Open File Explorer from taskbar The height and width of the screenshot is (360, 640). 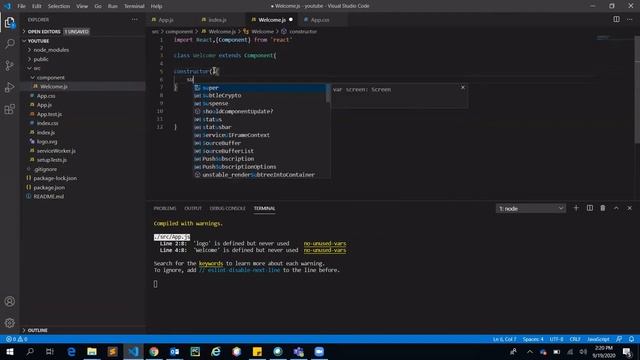92,351
